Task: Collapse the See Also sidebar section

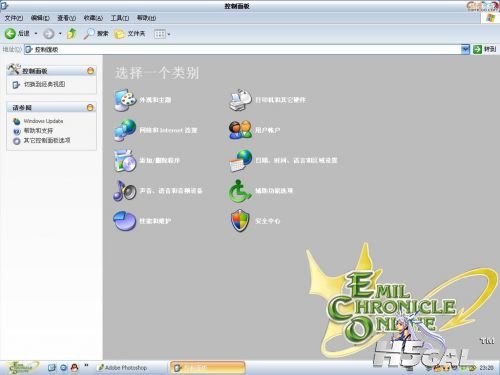Action: coord(90,107)
